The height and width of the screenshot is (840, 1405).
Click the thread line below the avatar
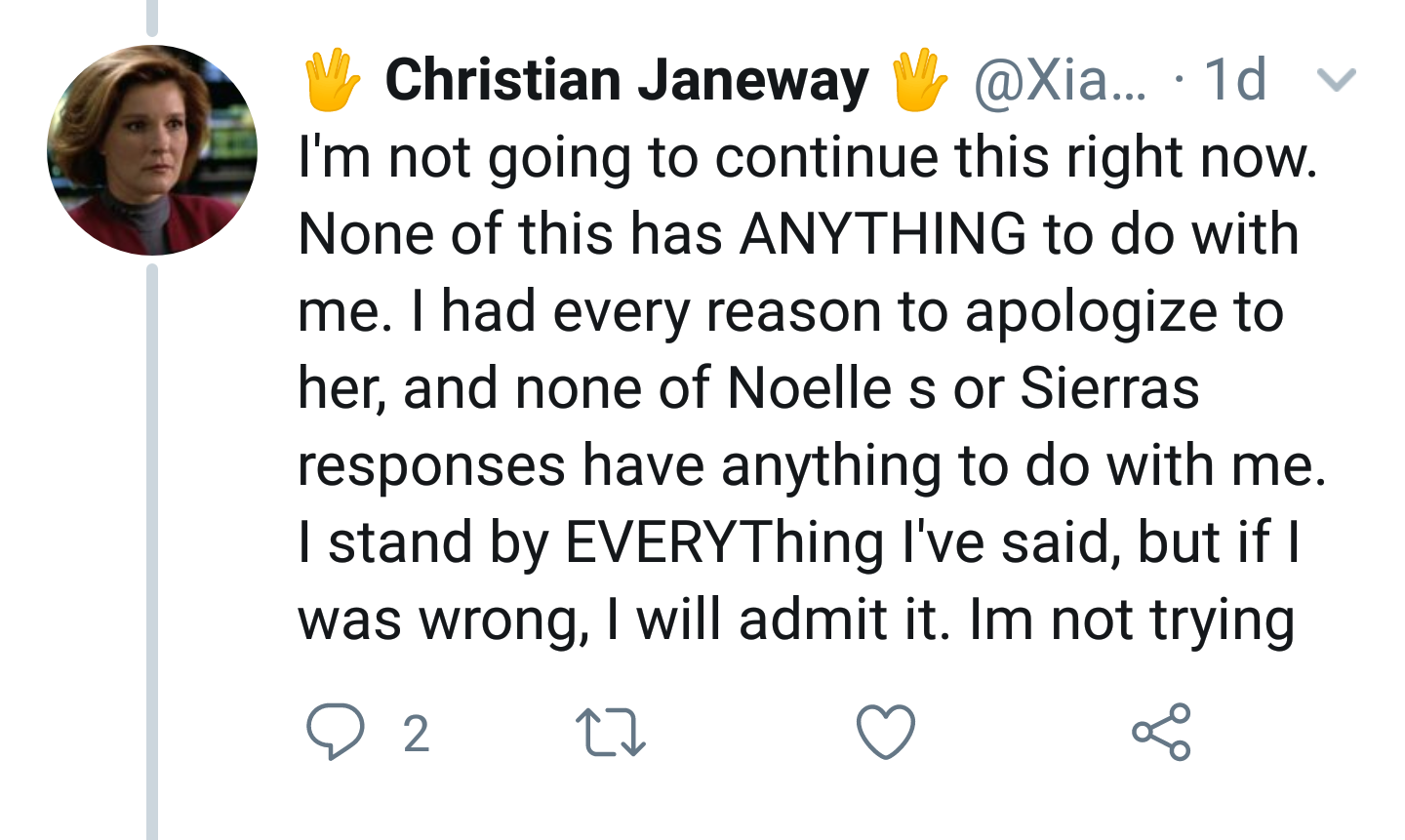[152, 546]
